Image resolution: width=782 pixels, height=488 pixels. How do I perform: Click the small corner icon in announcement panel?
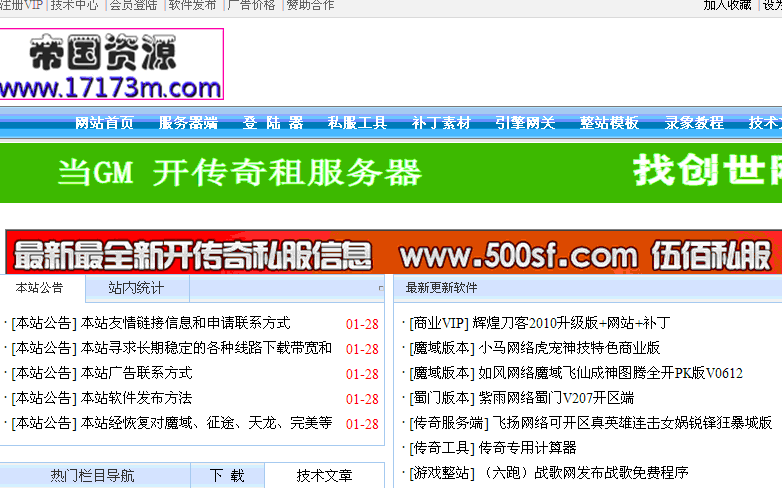380,288
